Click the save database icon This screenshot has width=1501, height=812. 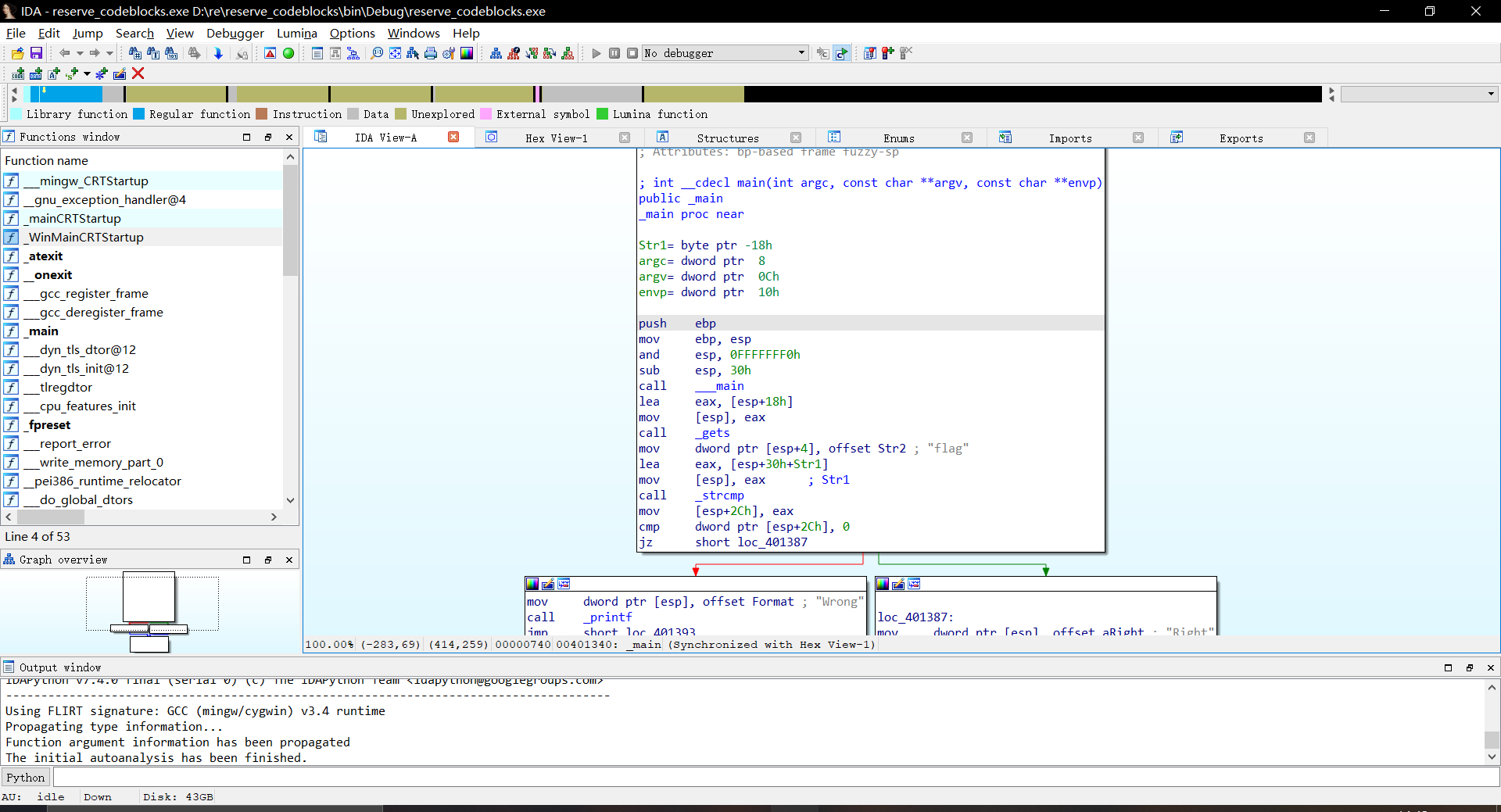click(x=36, y=53)
